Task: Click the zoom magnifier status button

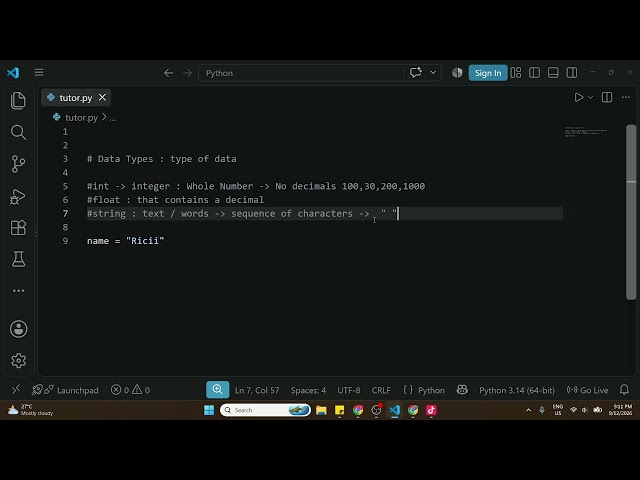Action: (x=218, y=390)
